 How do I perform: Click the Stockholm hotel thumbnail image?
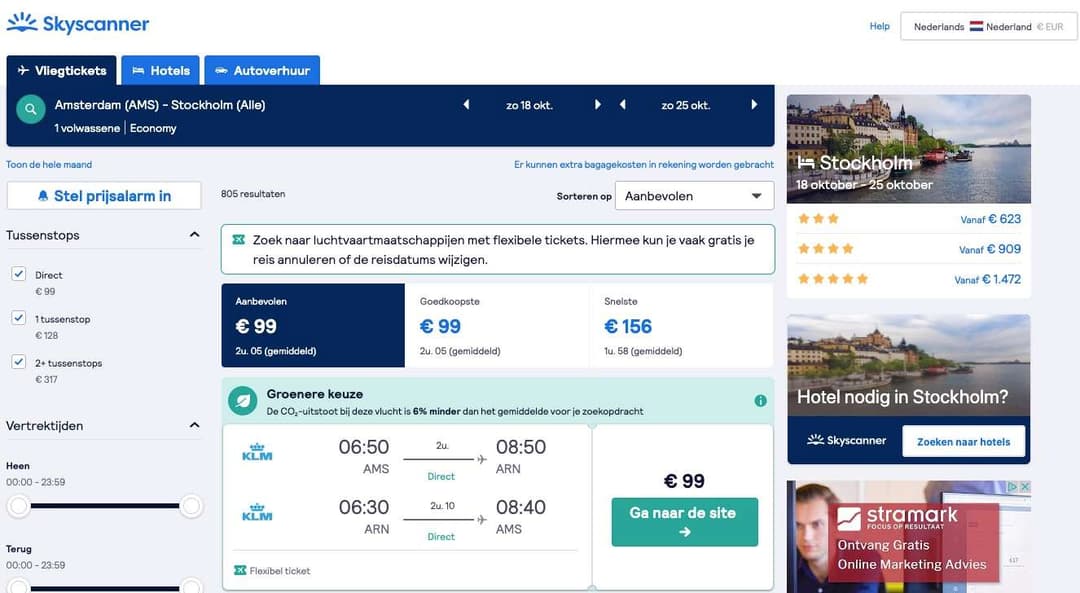click(x=908, y=149)
